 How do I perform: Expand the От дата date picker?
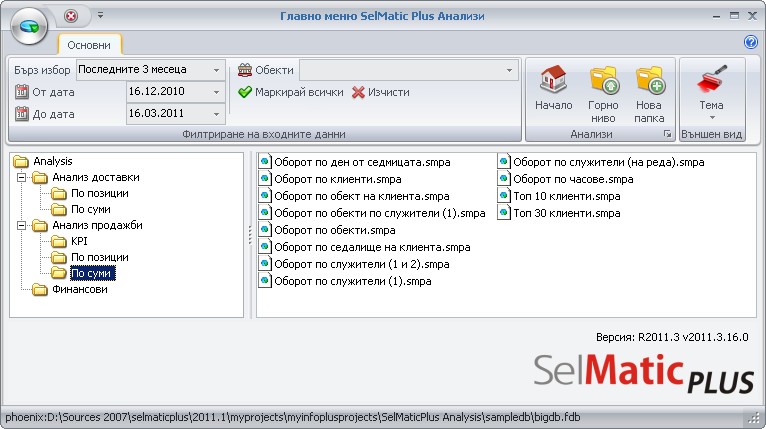(216, 92)
